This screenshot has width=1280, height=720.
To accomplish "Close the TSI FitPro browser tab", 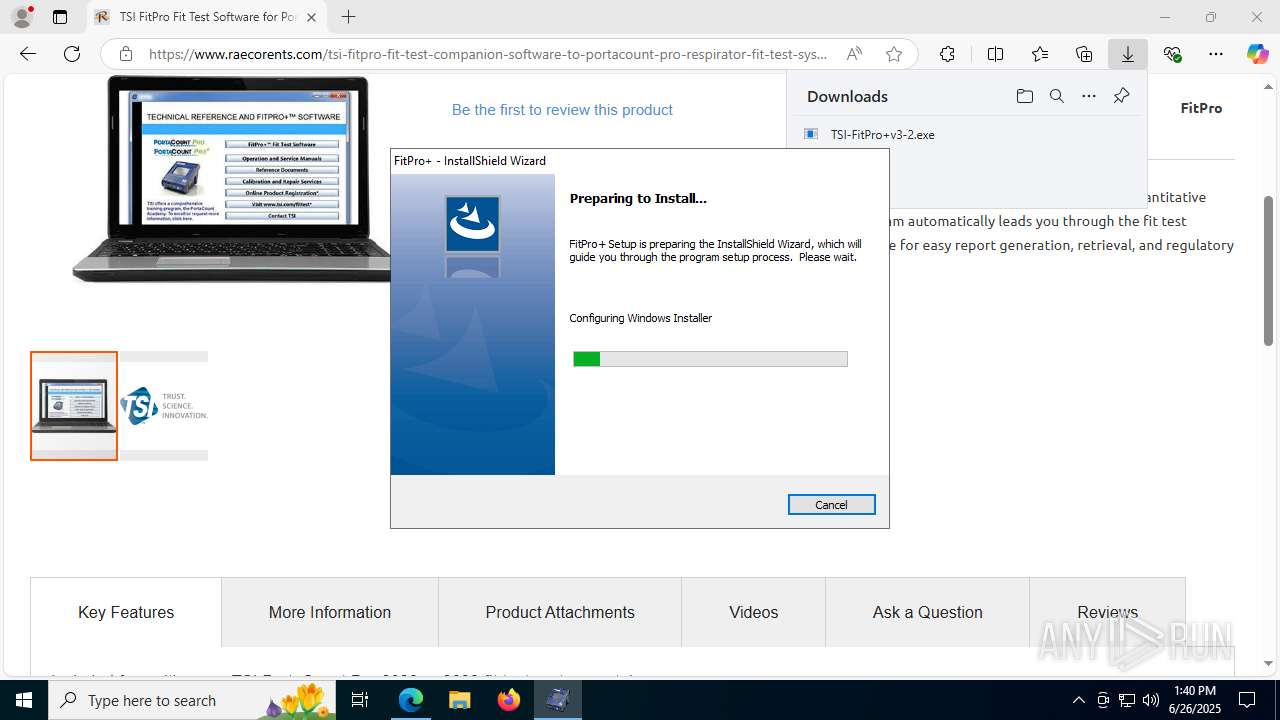I will (x=311, y=17).
